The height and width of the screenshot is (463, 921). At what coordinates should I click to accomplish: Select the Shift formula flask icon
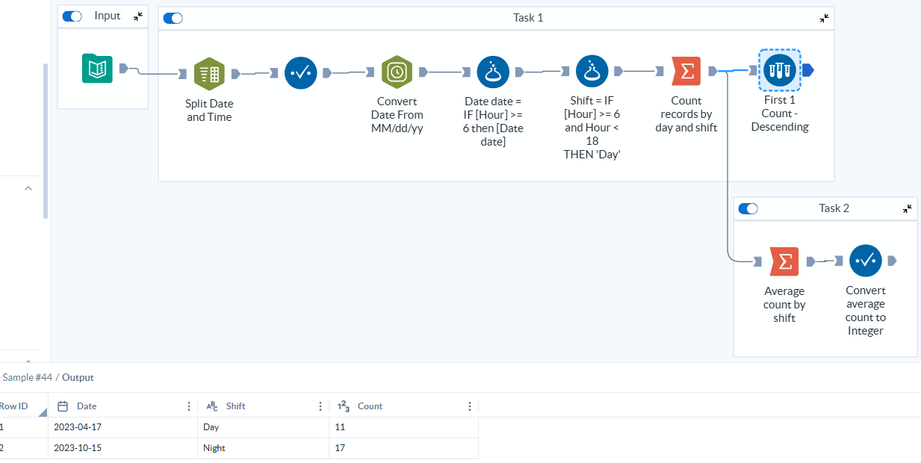coord(592,72)
